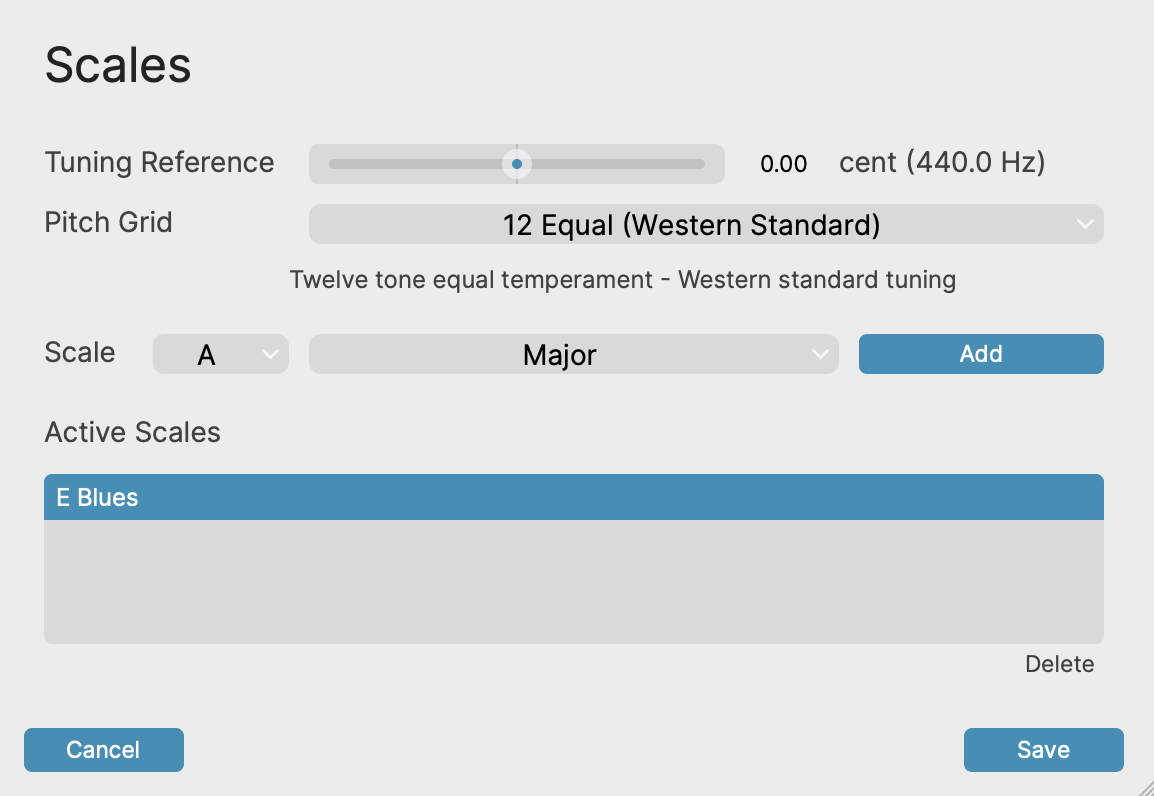Click the window resize grip corner

(x=1145, y=788)
